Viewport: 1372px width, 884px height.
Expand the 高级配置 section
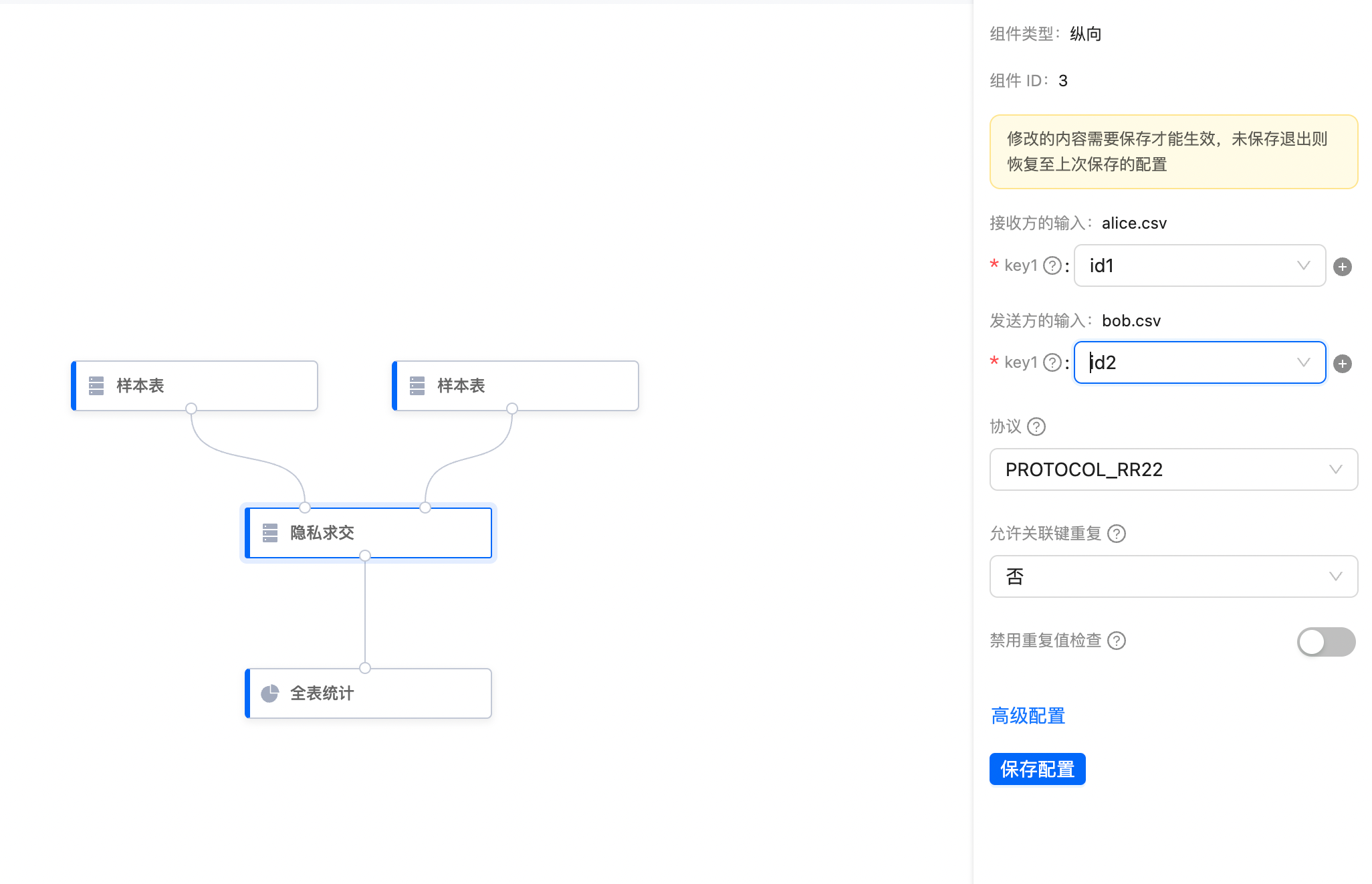[x=1028, y=715]
